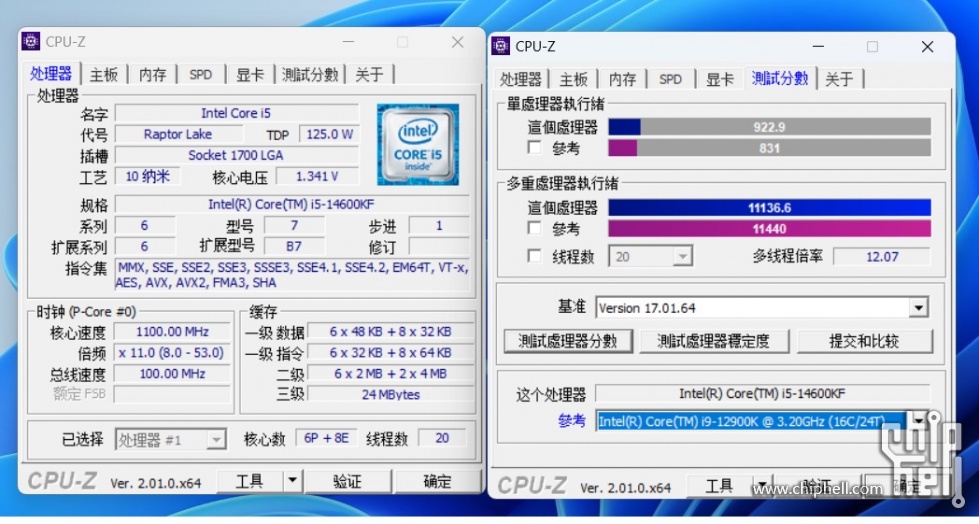Click code name field Raptor Lake

pyautogui.click(x=178, y=134)
